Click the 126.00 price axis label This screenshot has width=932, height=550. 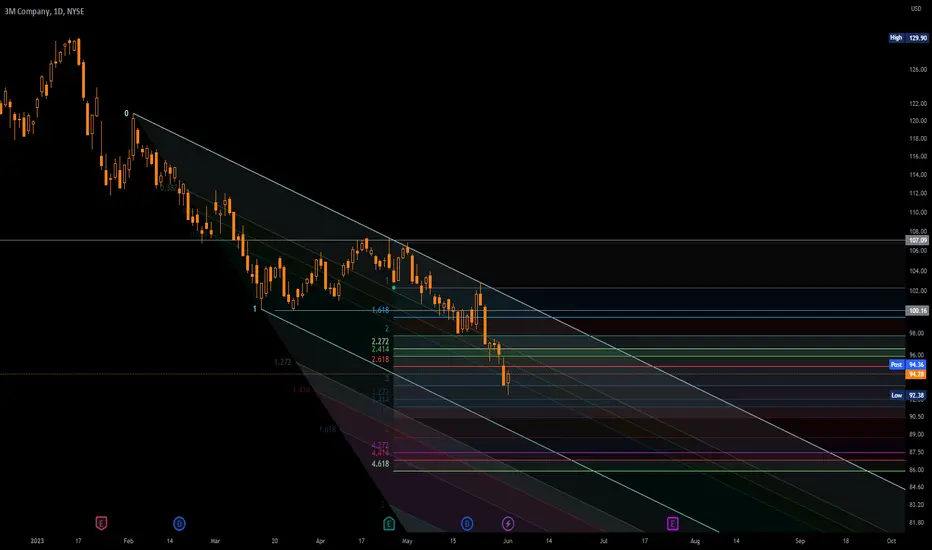(x=918, y=70)
